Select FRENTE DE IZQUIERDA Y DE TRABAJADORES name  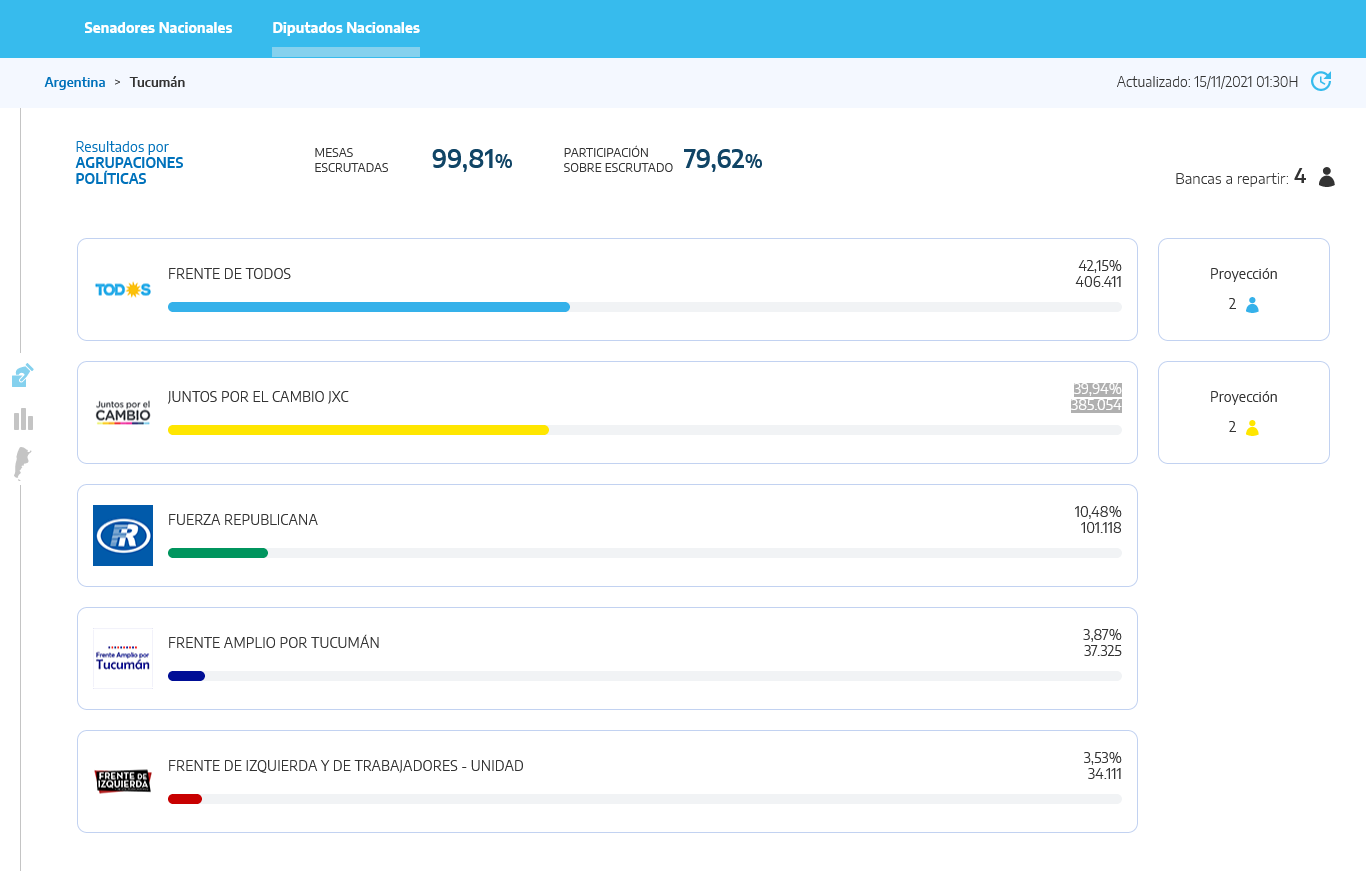click(x=346, y=766)
